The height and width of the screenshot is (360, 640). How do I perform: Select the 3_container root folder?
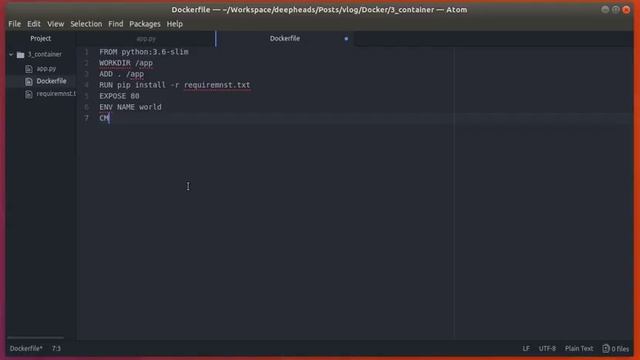(x=44, y=54)
